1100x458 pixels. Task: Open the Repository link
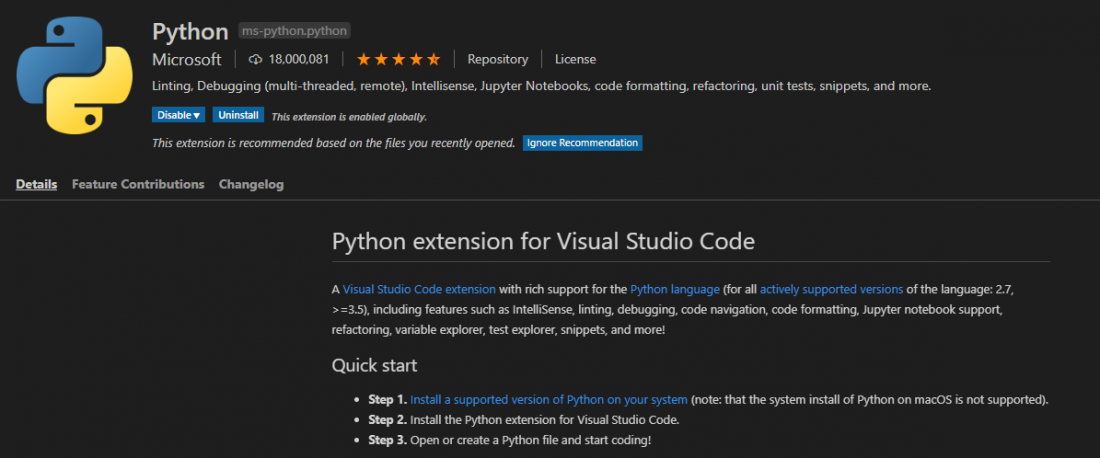[x=497, y=60]
